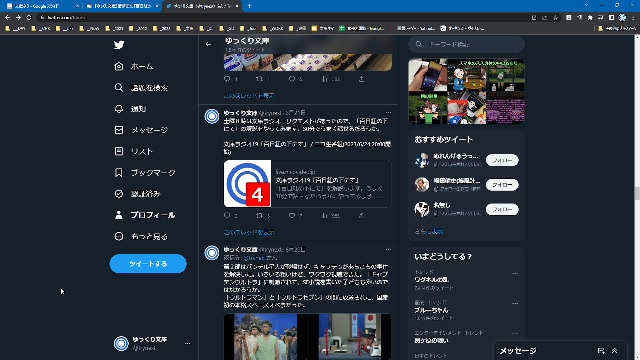The height and width of the screenshot is (360, 640).
Task: Open the tab search chevron in title bar
Action: [587, 5]
